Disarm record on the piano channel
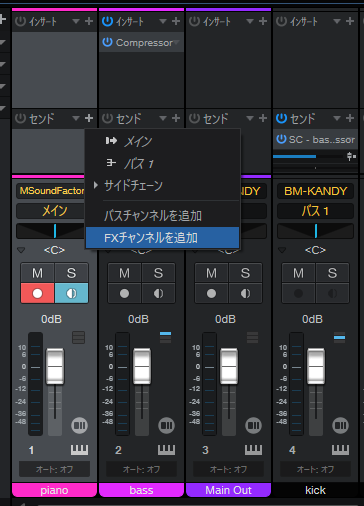This screenshot has height=506, width=364. pos(37,293)
